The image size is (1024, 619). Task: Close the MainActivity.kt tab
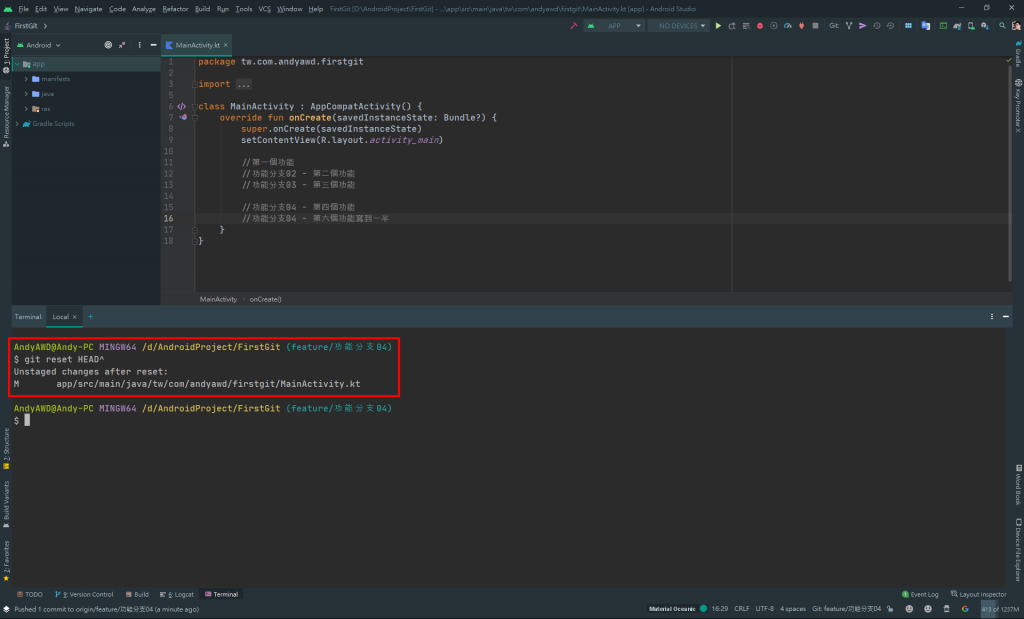225,44
